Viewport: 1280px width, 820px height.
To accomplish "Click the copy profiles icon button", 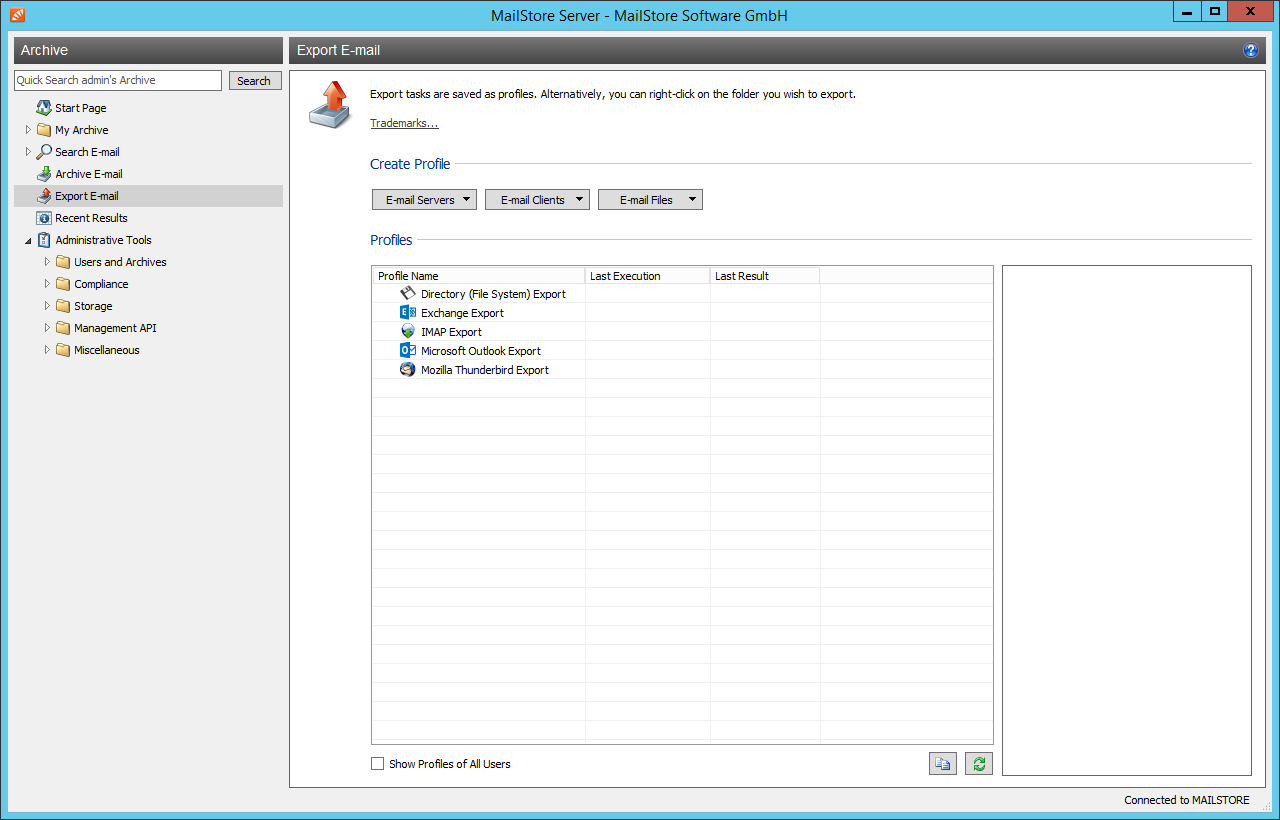I will (943, 764).
